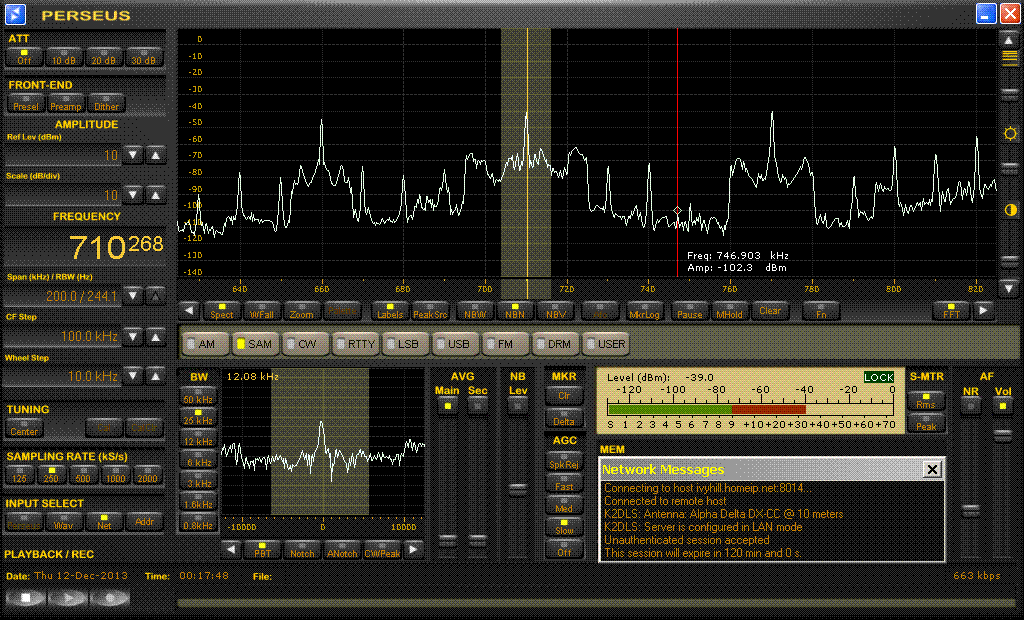Increase Scale dB/div with the up arrow
This screenshot has height=620, width=1024.
[x=155, y=195]
